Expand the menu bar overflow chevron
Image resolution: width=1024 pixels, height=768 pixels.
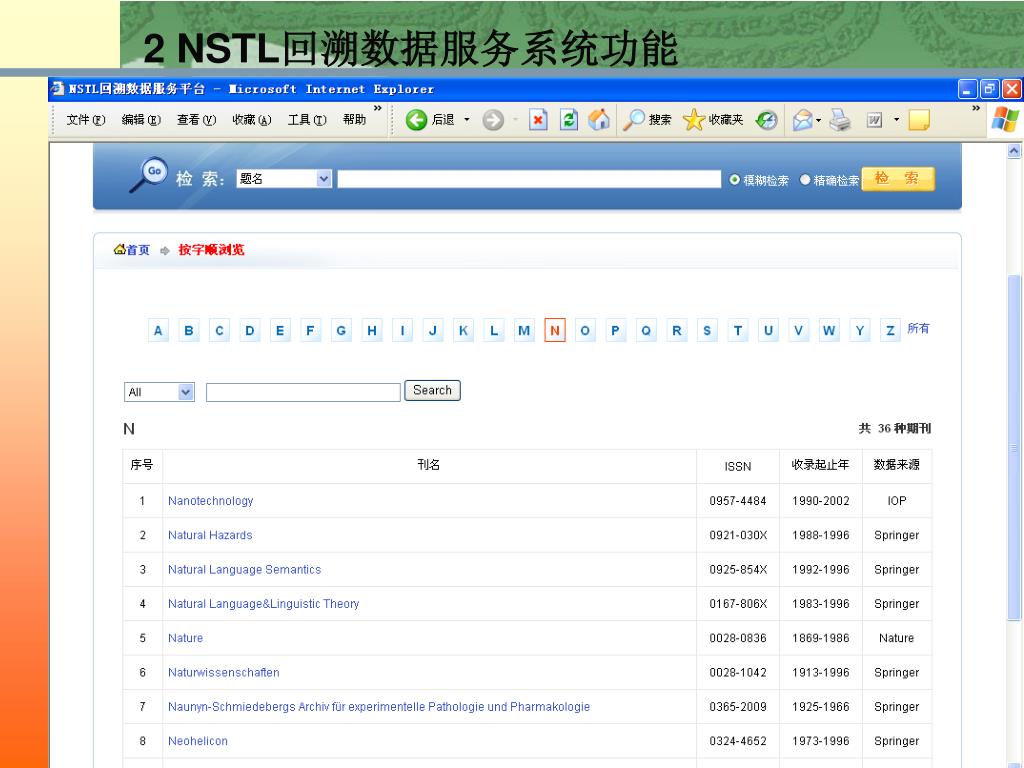pyautogui.click(x=377, y=108)
